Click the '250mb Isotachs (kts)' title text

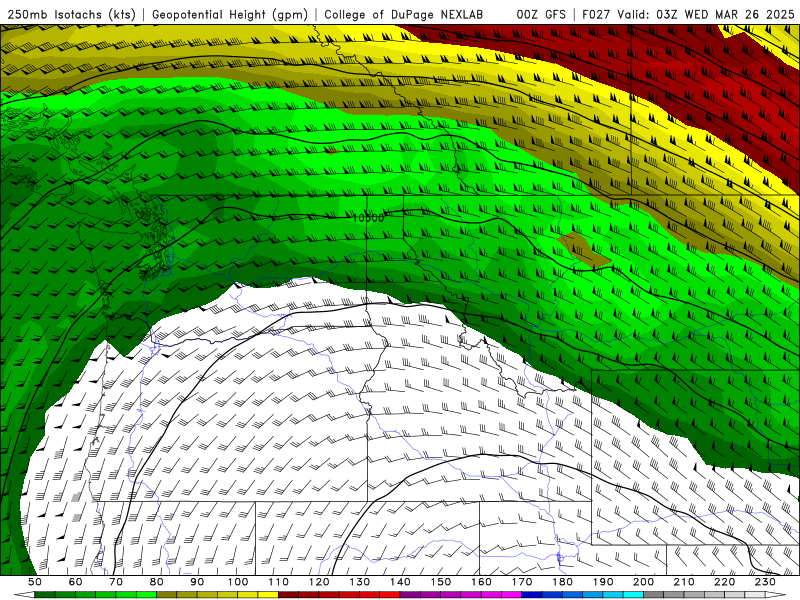tap(72, 15)
